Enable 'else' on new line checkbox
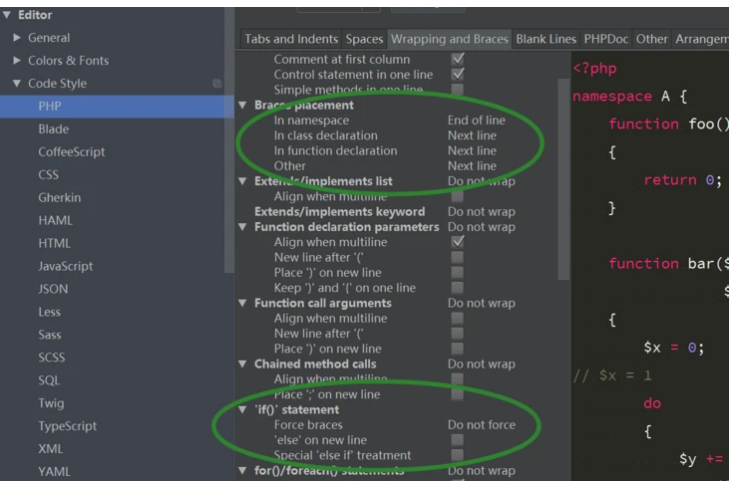731x483 pixels. (457, 440)
